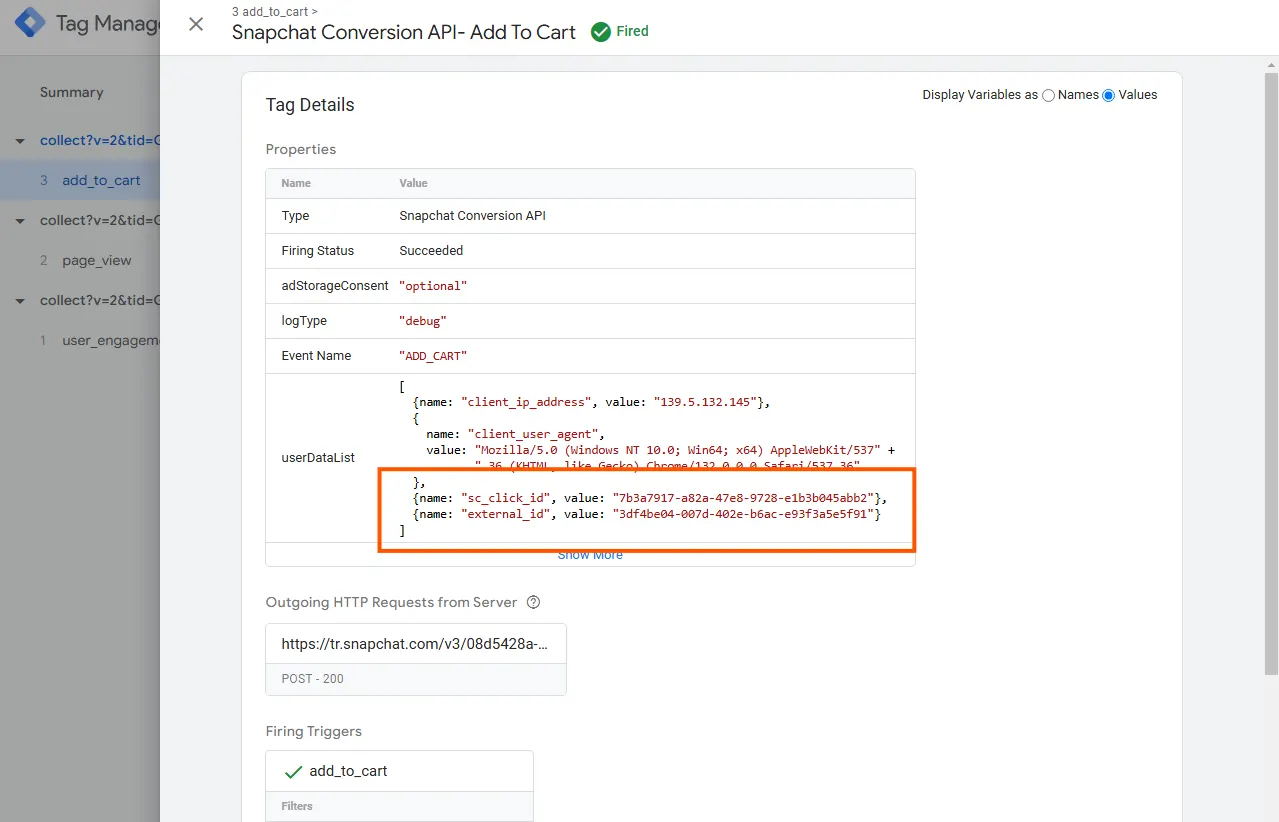Open help for Outgoing HTTP Requests
The image size is (1279, 822).
pyautogui.click(x=533, y=602)
